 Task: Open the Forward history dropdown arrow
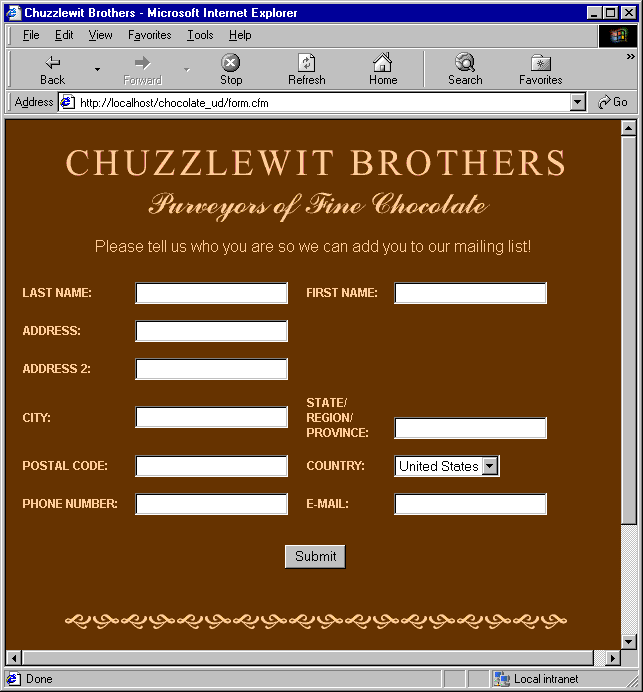click(x=187, y=70)
